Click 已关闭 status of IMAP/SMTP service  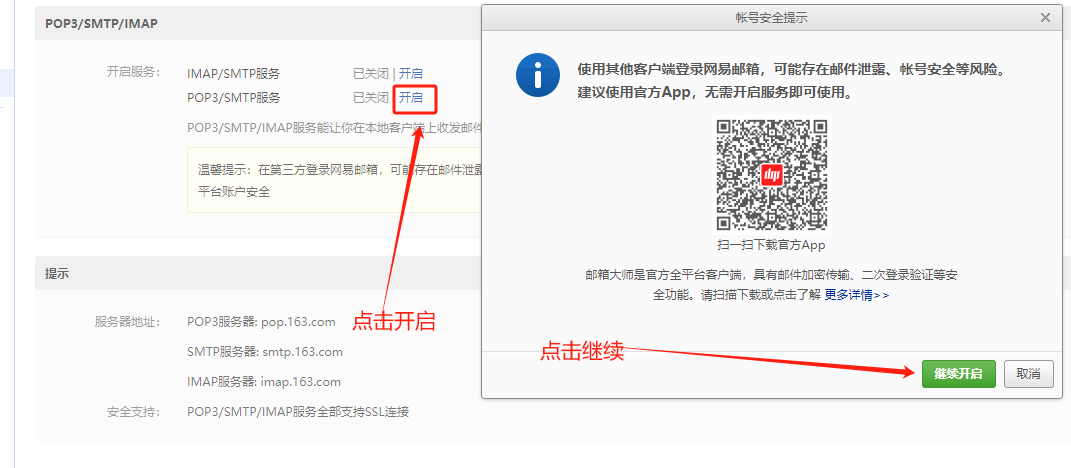pos(370,74)
